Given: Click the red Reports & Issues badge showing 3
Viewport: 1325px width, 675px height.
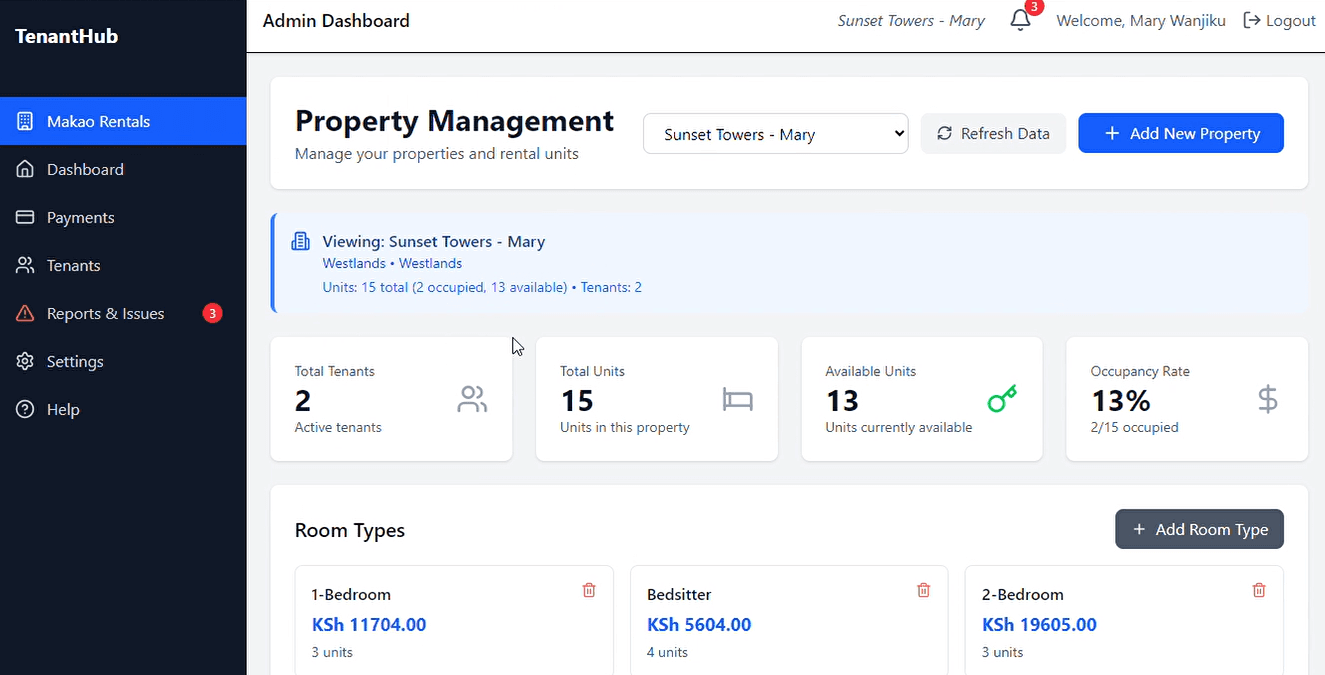Looking at the screenshot, I should [211, 313].
